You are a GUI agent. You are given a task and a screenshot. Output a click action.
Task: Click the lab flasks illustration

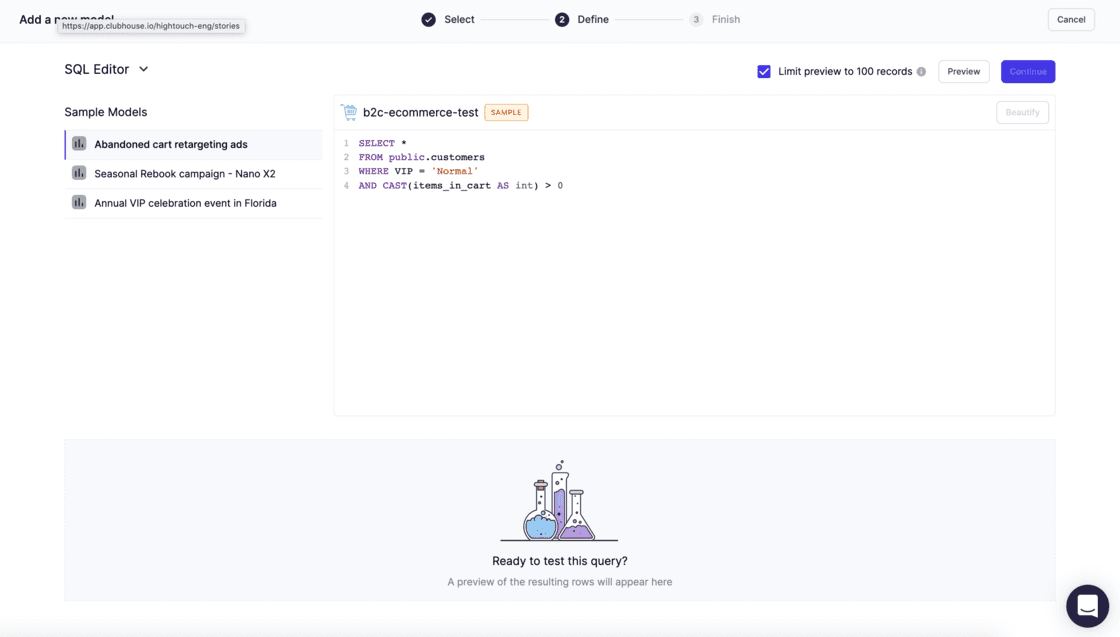coord(559,501)
